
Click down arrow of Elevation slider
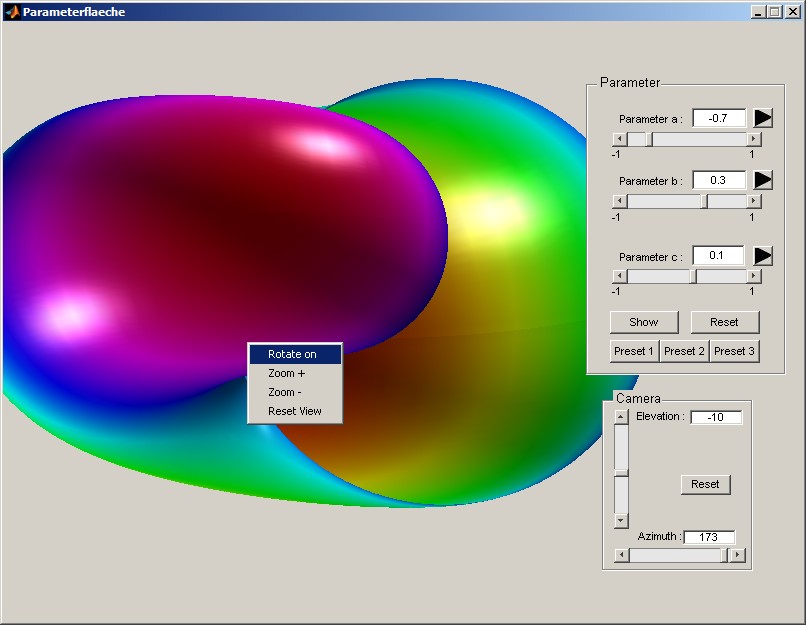coord(621,520)
